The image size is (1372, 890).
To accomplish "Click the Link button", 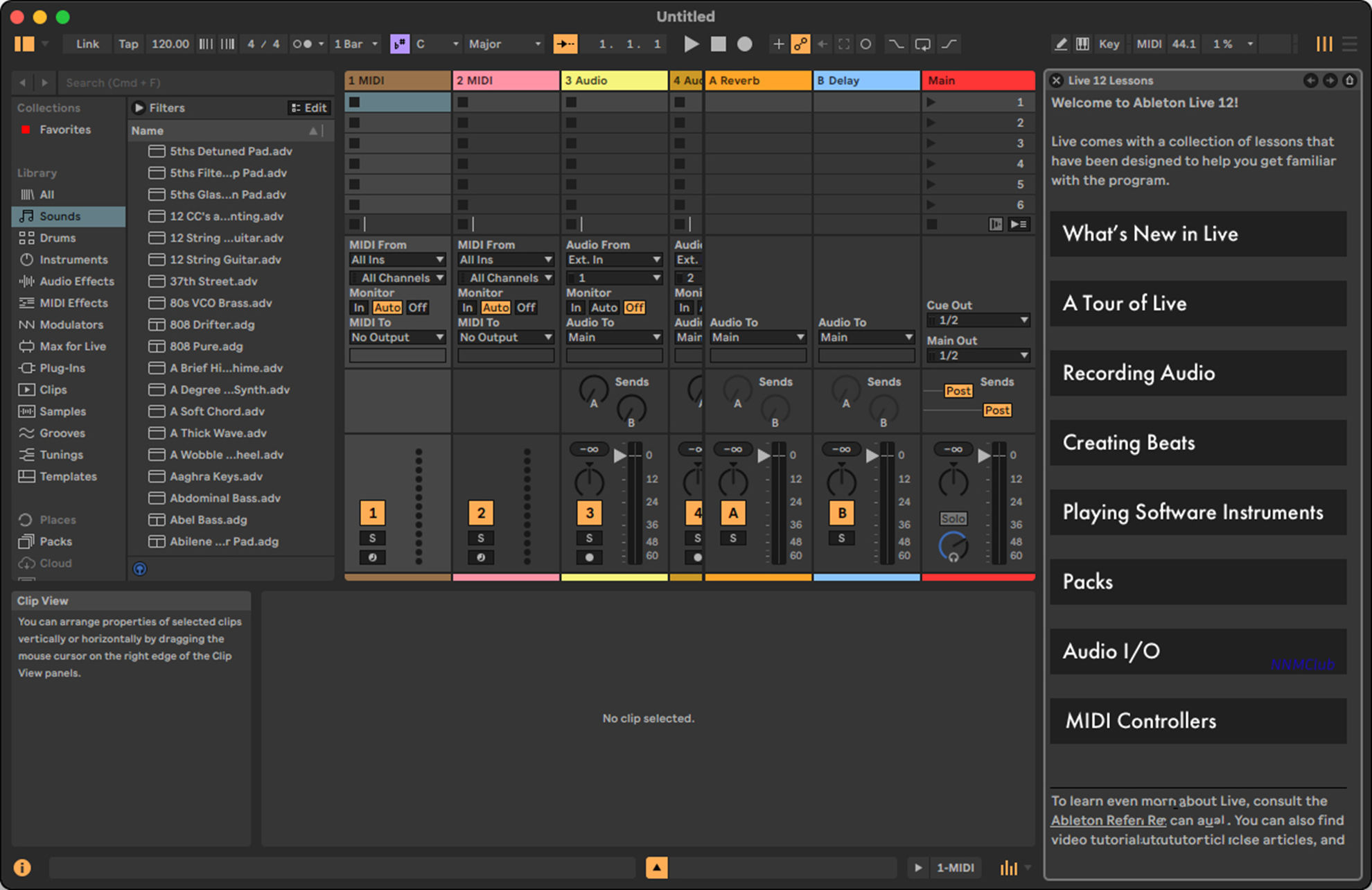I will point(87,44).
